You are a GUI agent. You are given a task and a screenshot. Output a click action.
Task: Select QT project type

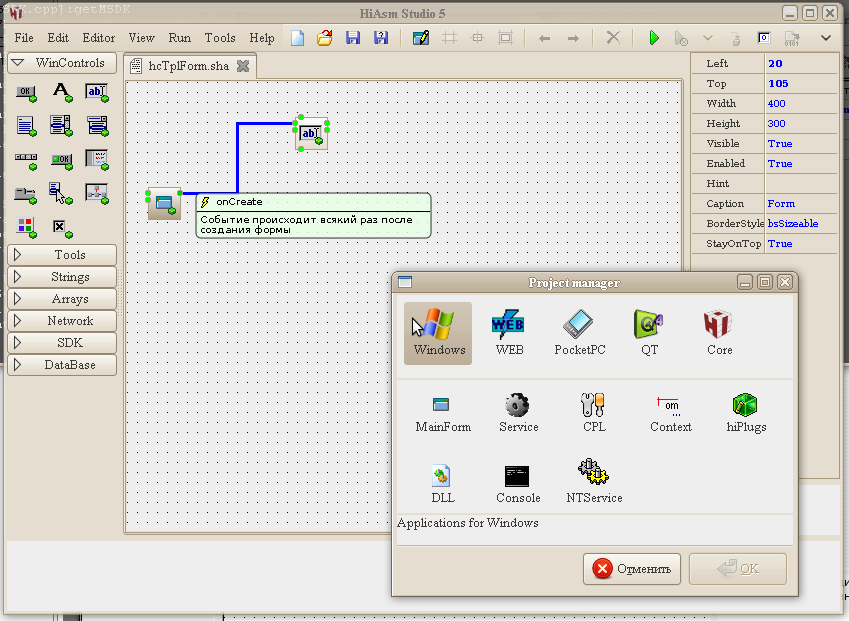[649, 333]
